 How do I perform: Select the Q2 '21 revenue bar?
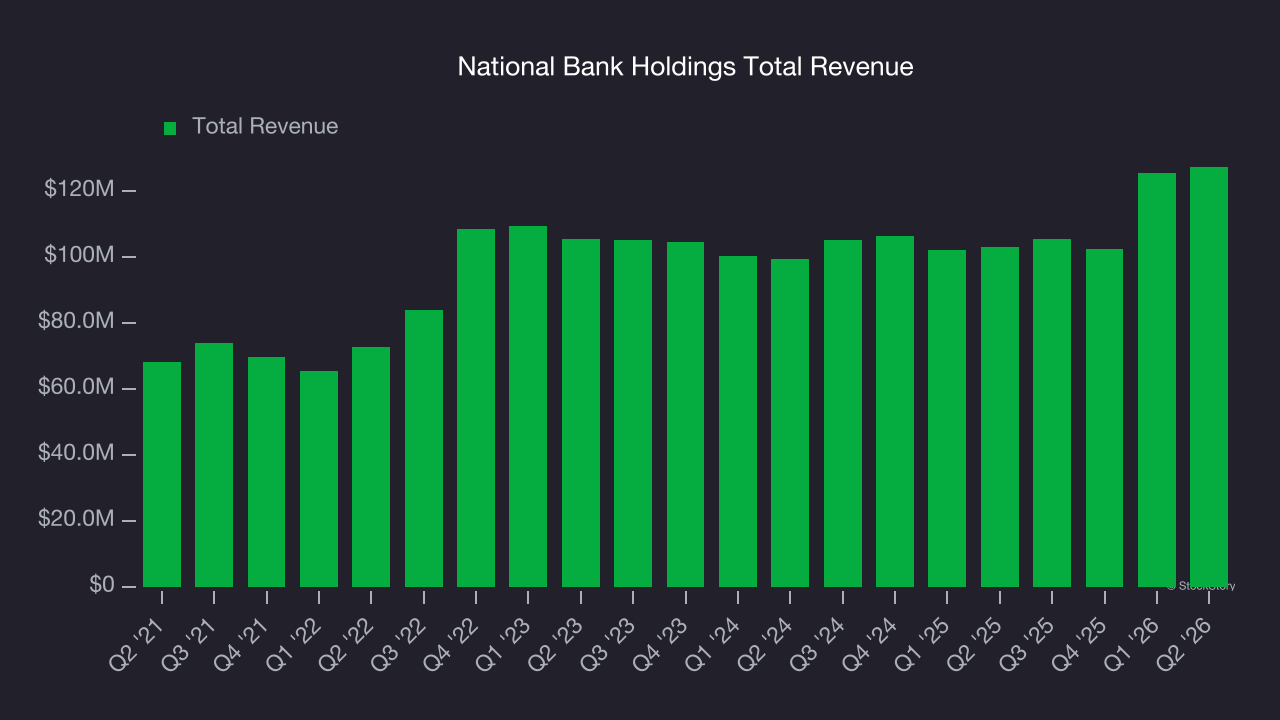(x=162, y=474)
